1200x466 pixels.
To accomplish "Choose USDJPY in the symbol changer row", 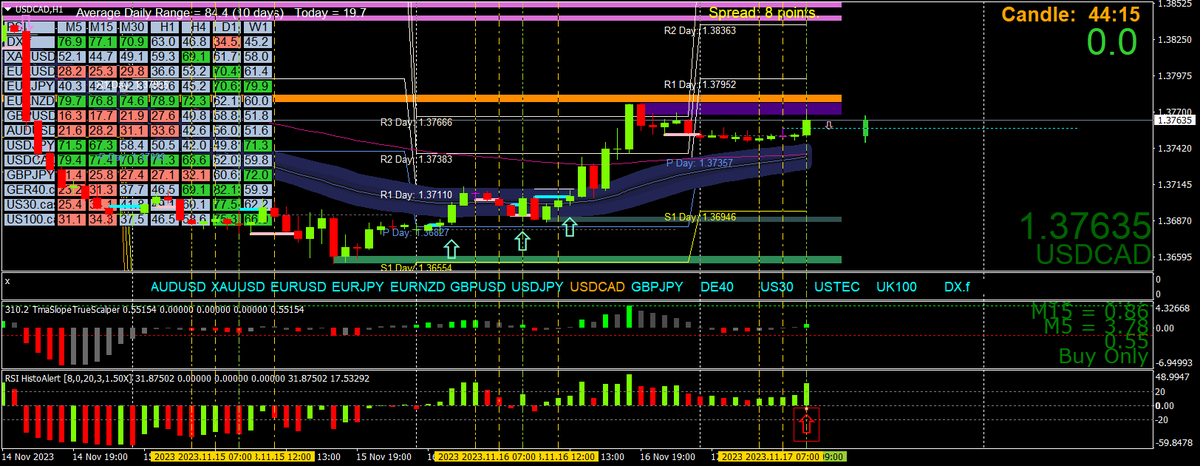I will click(538, 287).
